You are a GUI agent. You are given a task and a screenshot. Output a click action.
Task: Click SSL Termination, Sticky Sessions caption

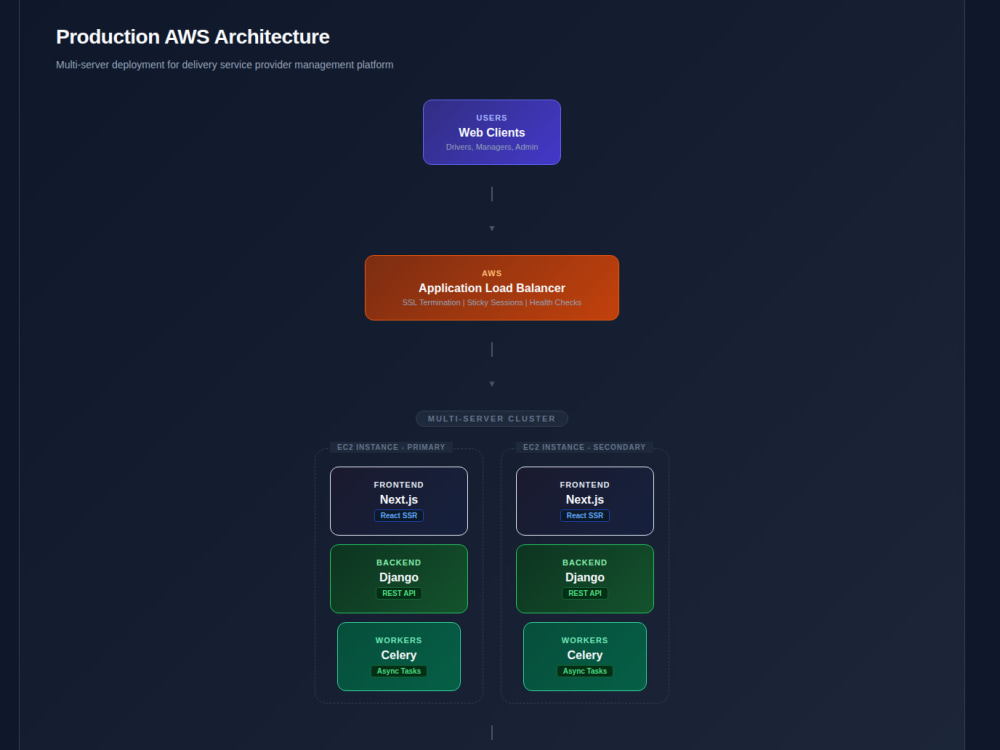click(x=492, y=303)
